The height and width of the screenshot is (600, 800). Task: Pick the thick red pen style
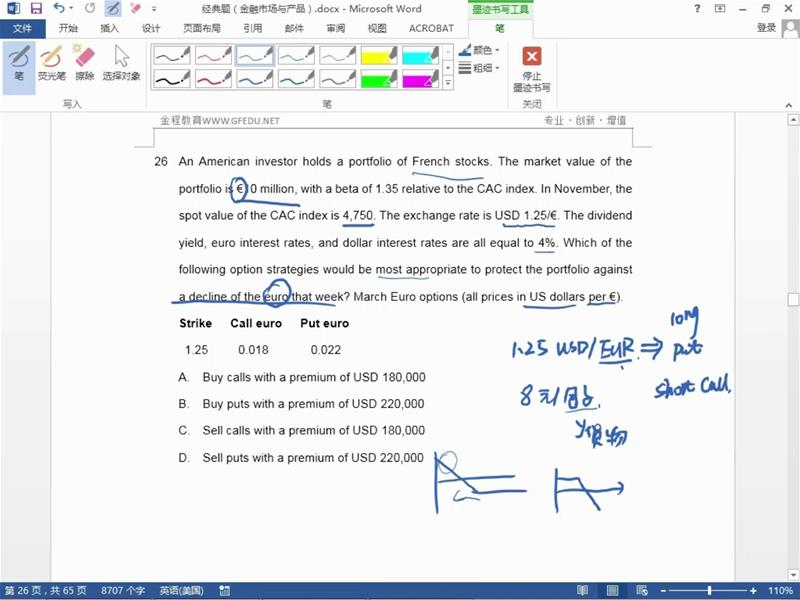[x=213, y=79]
